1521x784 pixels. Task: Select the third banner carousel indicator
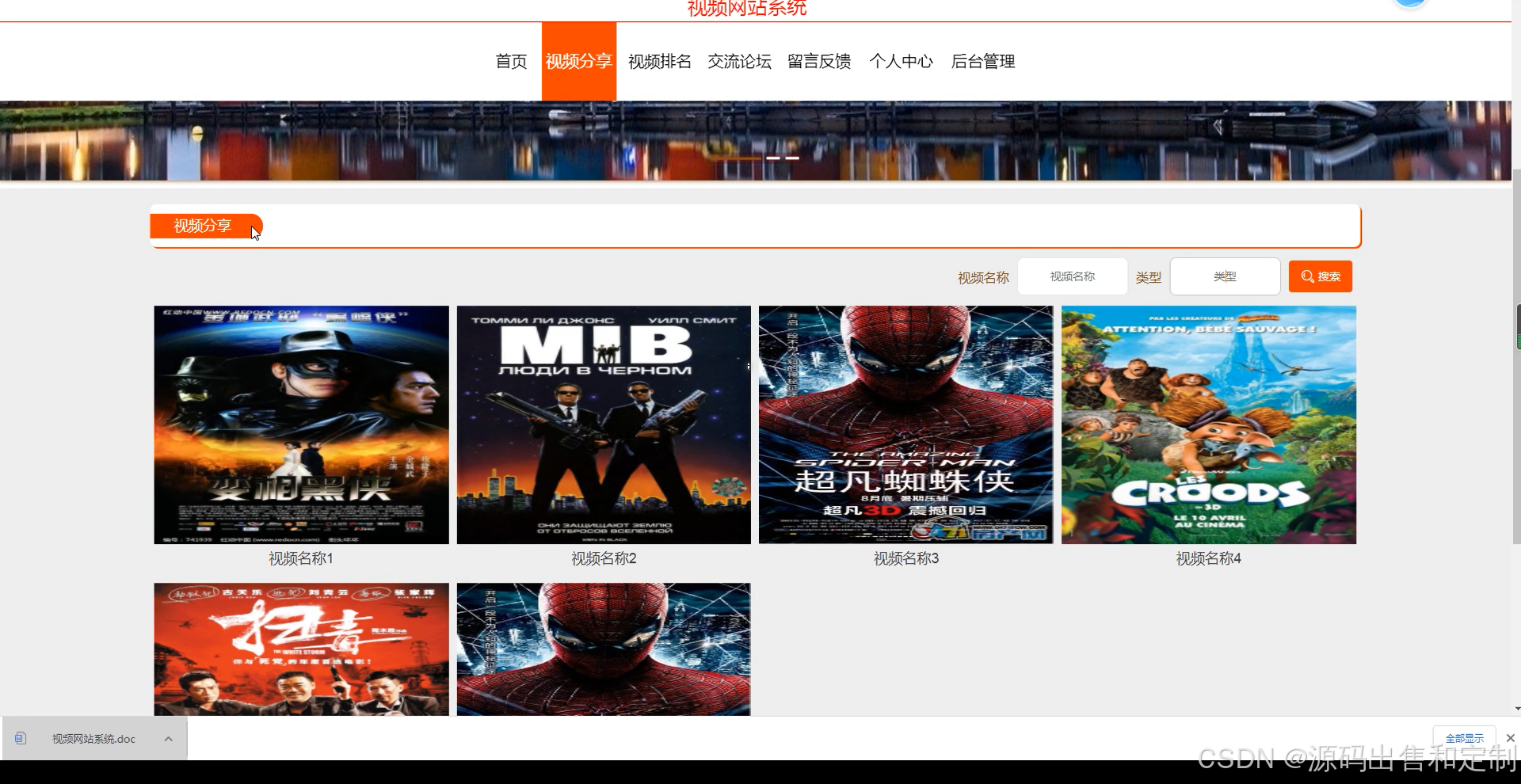coord(792,158)
